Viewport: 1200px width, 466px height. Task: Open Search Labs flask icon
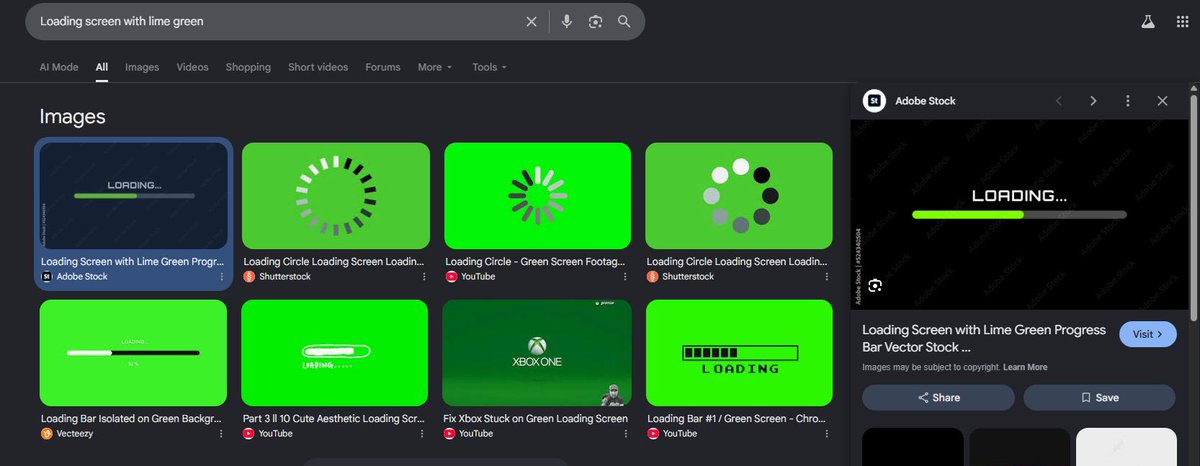point(1148,21)
